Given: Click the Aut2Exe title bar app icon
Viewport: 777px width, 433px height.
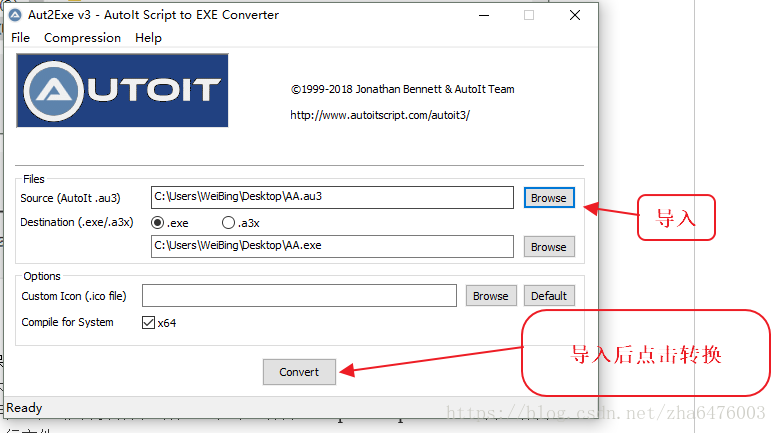Looking at the screenshot, I should coord(15,15).
